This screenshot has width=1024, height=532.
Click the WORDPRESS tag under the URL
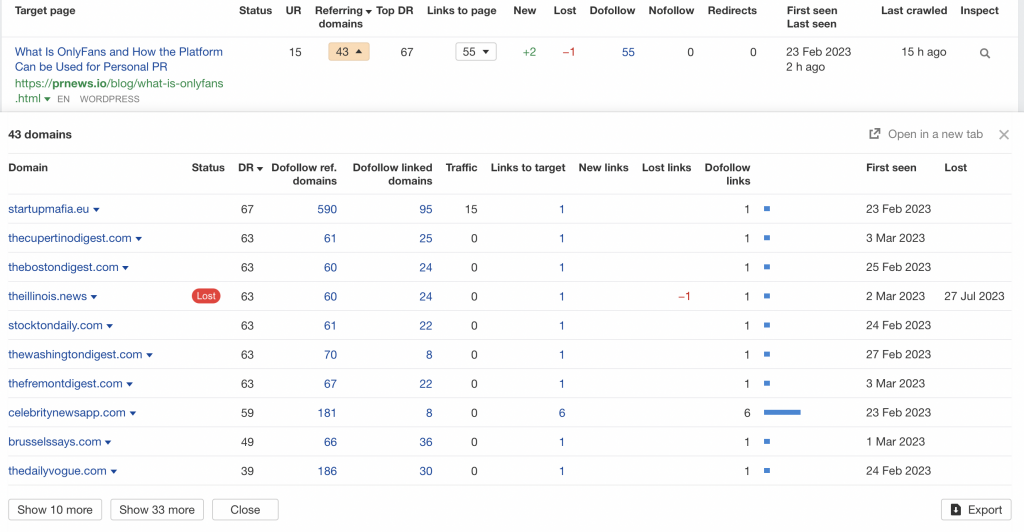(x=110, y=99)
